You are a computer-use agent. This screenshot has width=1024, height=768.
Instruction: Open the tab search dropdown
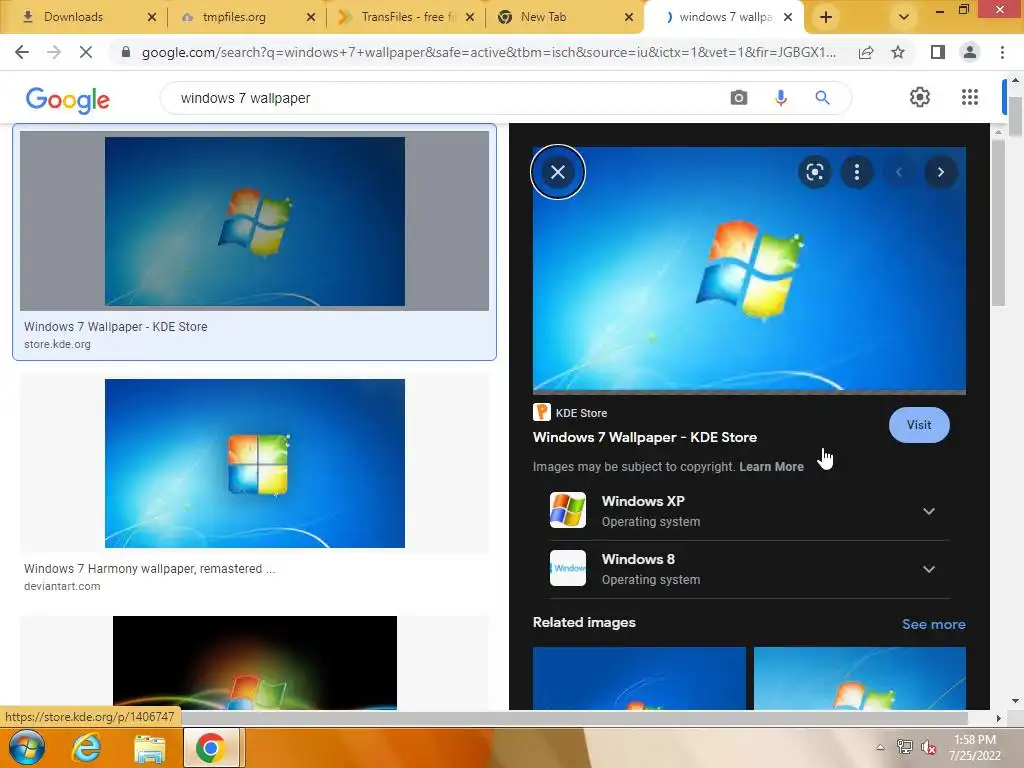(904, 17)
